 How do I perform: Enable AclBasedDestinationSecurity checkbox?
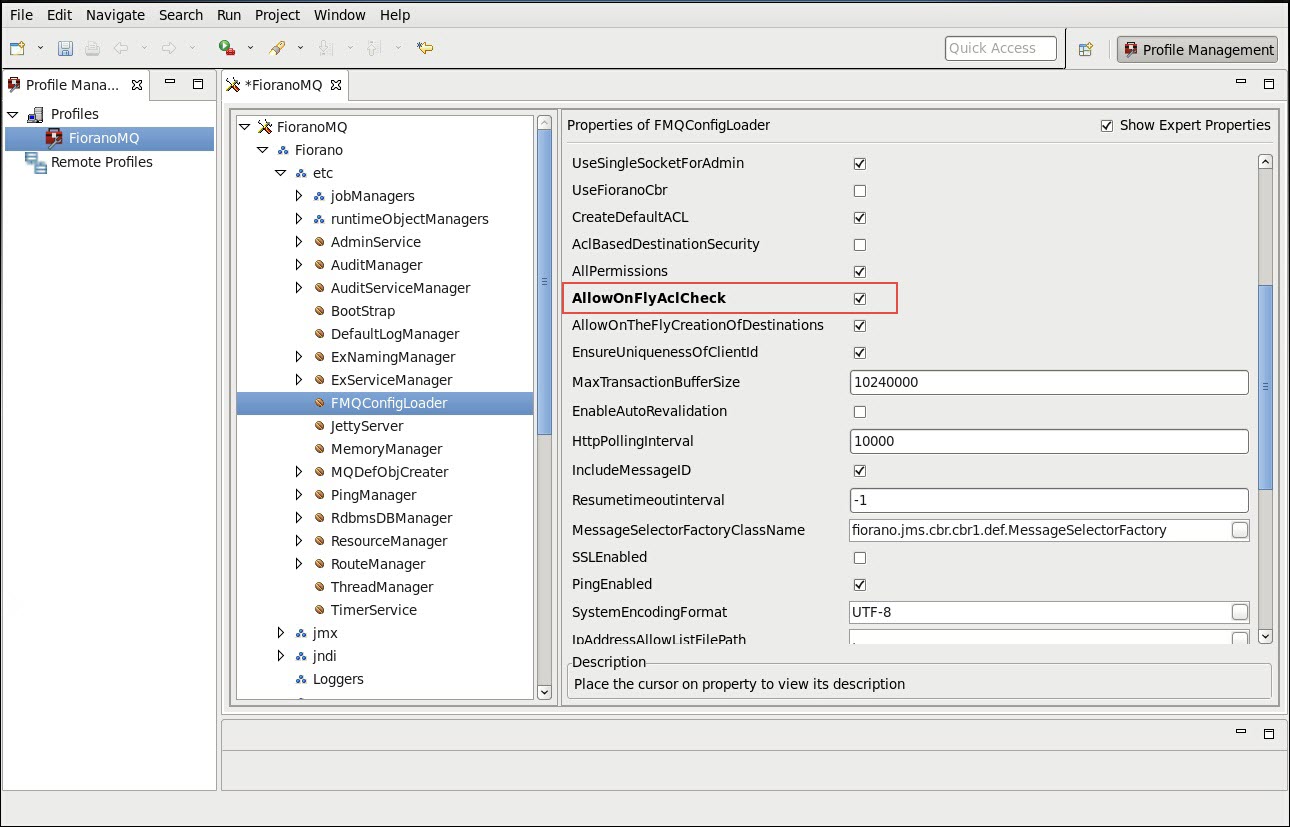(x=860, y=245)
